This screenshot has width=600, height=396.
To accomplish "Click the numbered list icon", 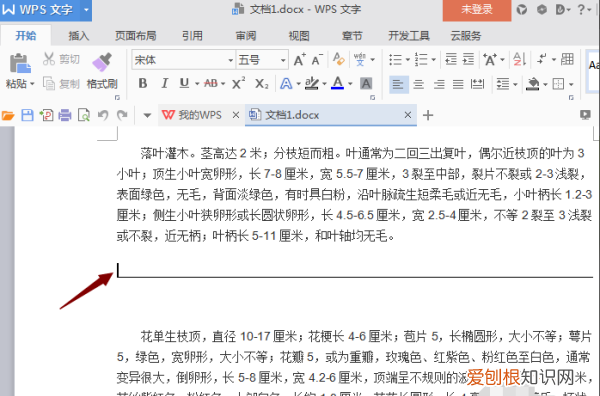I will [421, 60].
